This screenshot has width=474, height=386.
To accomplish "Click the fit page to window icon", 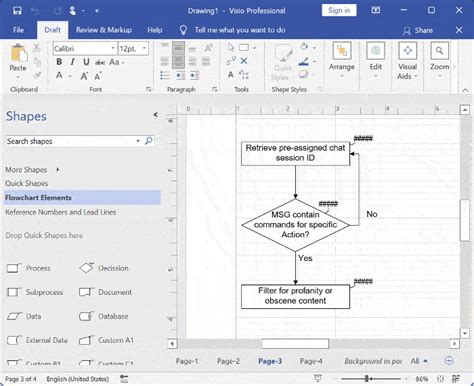I will tap(440, 379).
